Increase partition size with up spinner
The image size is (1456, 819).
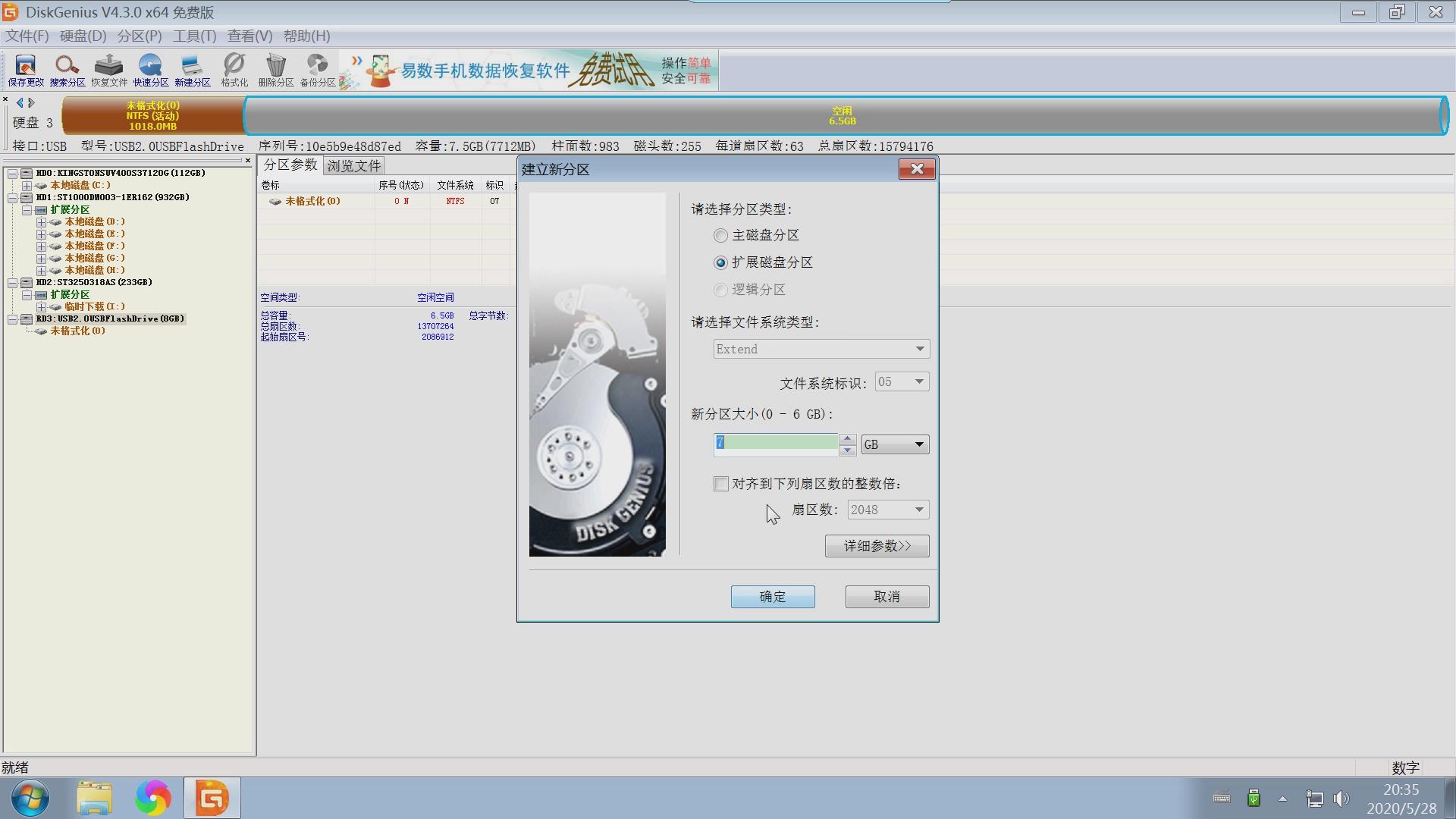tap(849, 439)
